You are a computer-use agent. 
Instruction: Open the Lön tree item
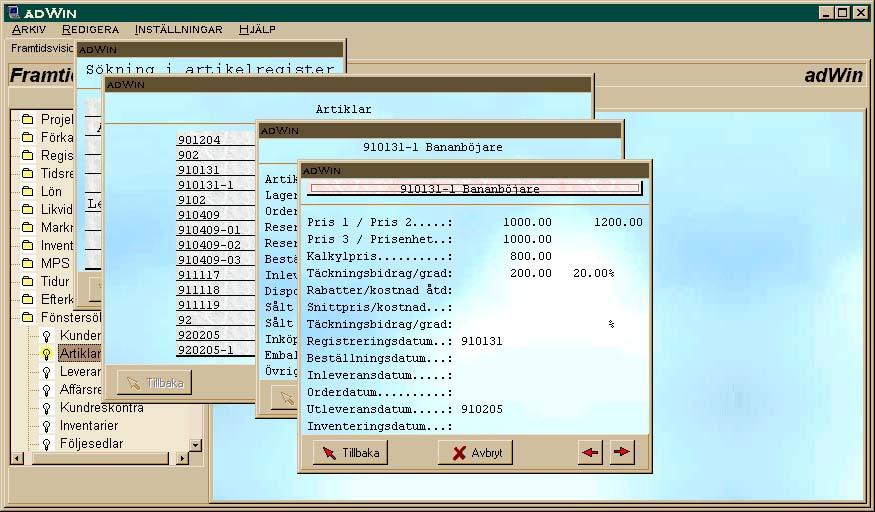(x=51, y=191)
